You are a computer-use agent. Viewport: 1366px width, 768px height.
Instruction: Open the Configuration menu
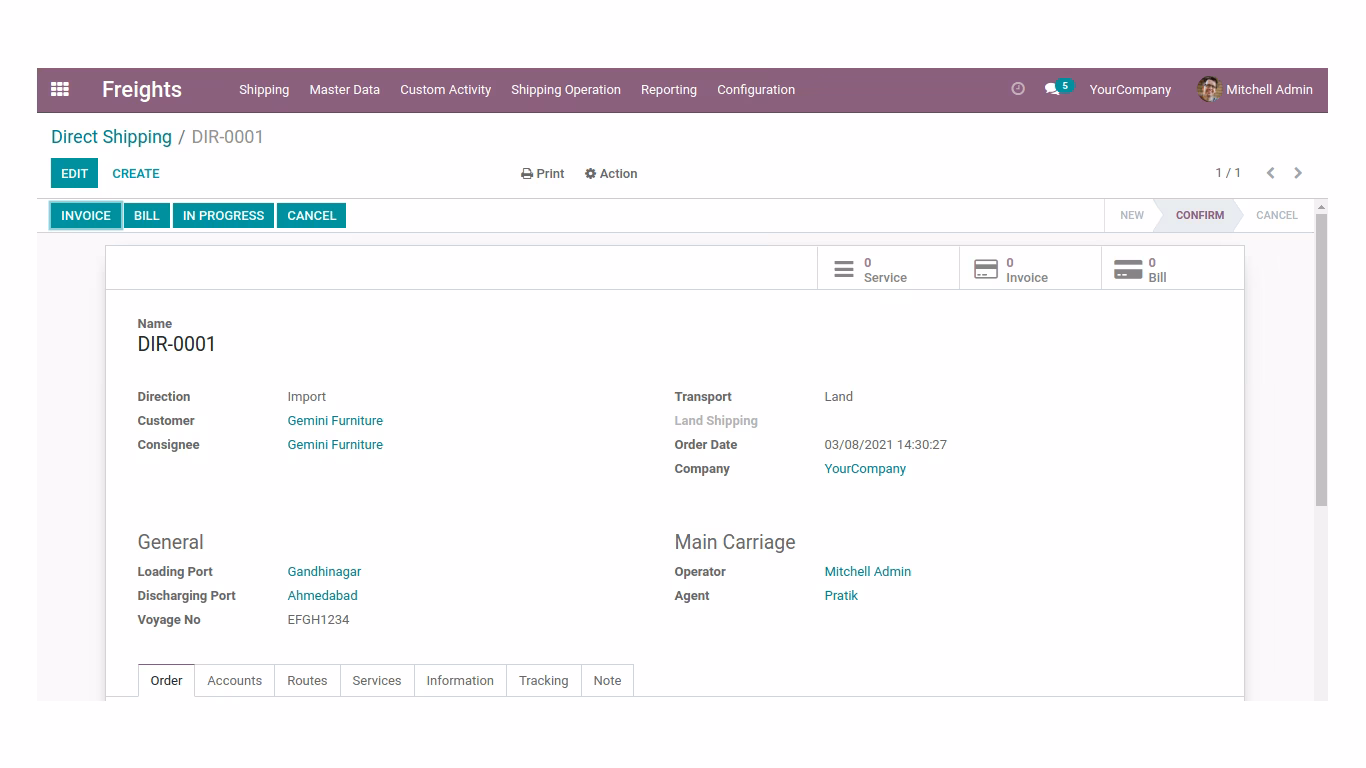(756, 89)
